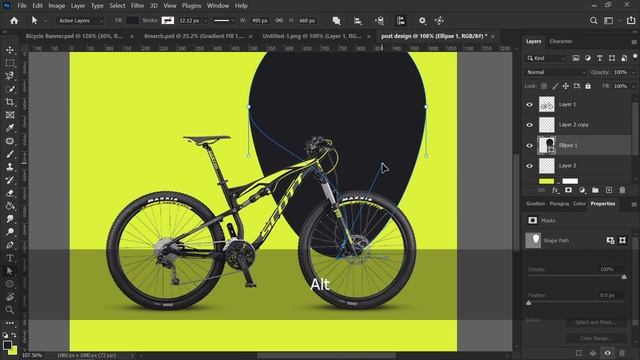Open the Search icon at top right

tap(593, 21)
